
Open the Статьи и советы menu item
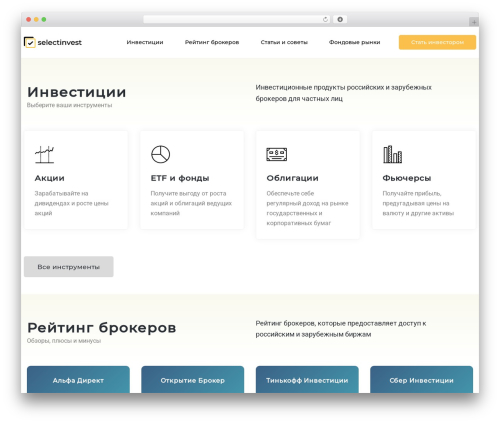284,42
